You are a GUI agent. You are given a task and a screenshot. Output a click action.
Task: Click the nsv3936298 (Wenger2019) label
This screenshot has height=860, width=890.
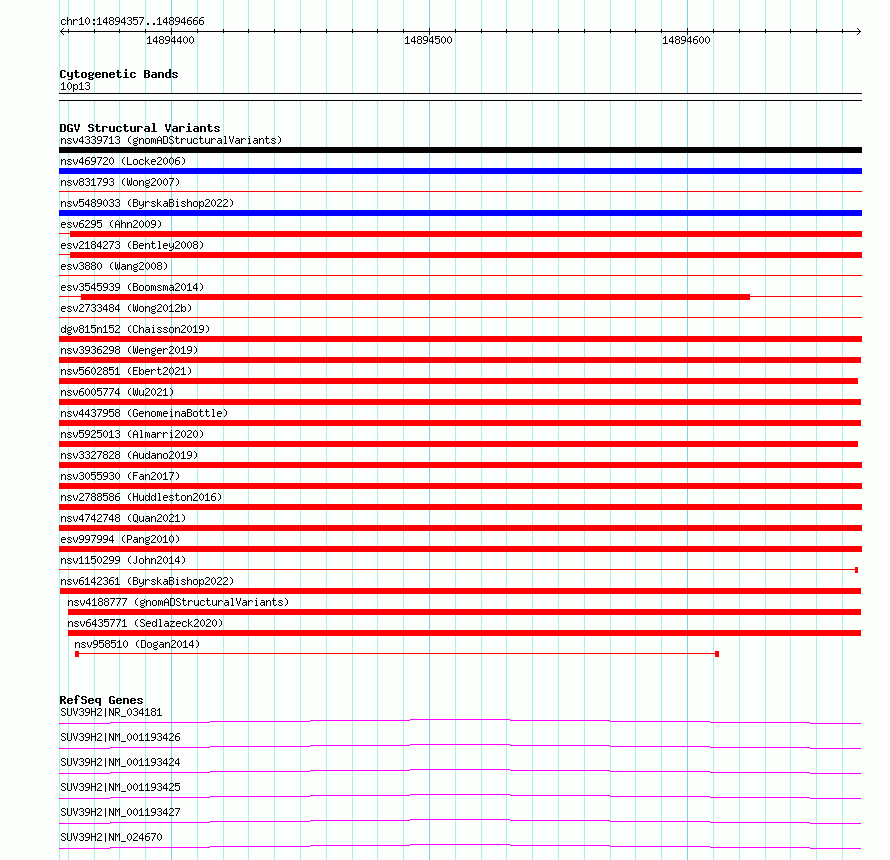coord(129,350)
